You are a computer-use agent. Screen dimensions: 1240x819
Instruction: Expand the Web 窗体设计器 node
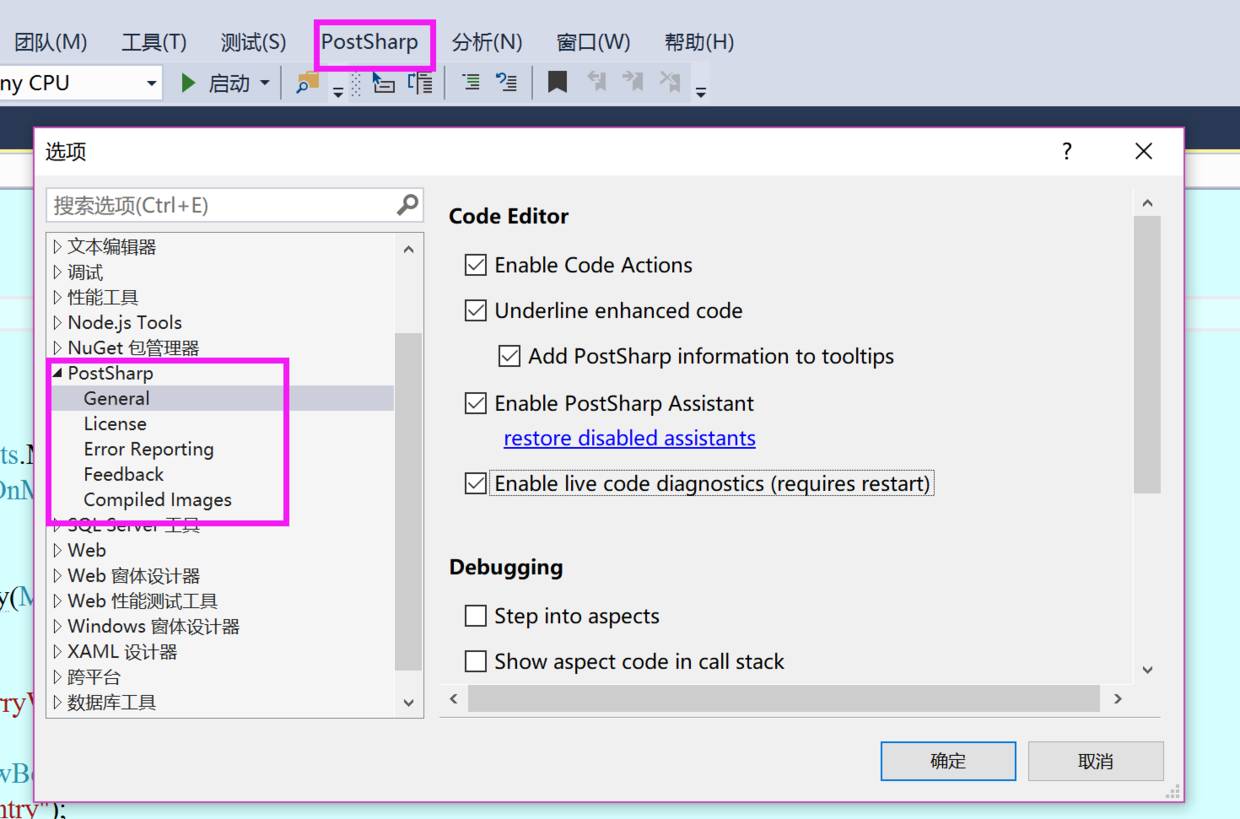(57, 576)
